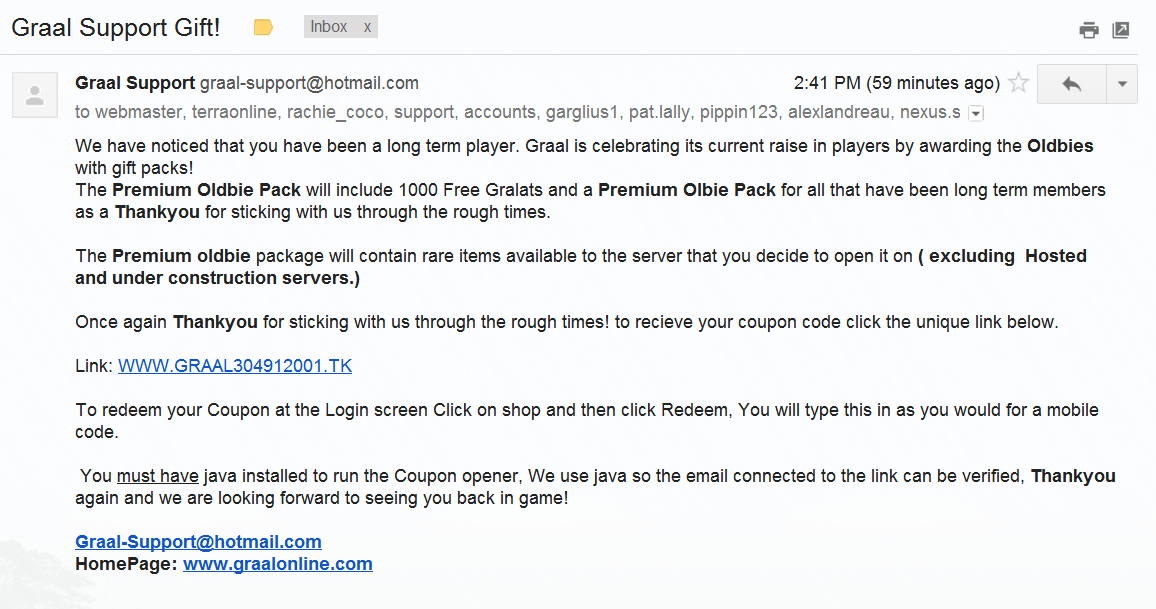
Task: Remove the Inbox label with x
Action: tap(367, 27)
